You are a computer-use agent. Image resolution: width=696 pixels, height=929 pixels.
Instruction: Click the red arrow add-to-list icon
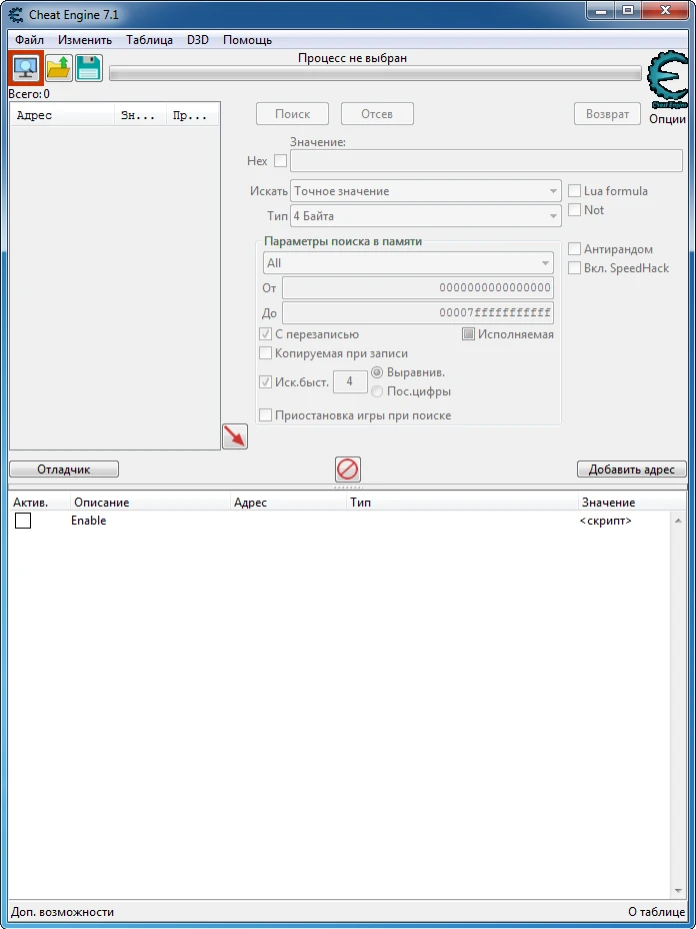235,437
